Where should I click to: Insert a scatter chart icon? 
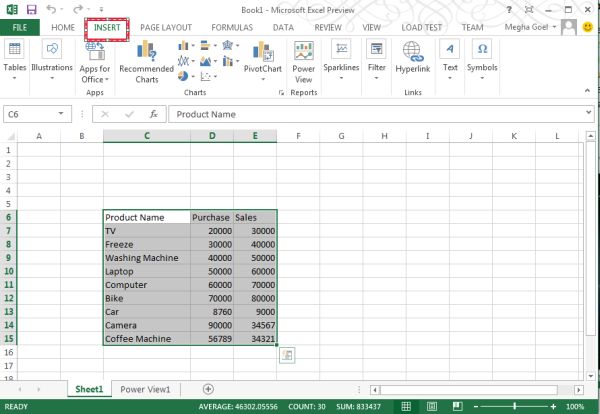(205, 76)
